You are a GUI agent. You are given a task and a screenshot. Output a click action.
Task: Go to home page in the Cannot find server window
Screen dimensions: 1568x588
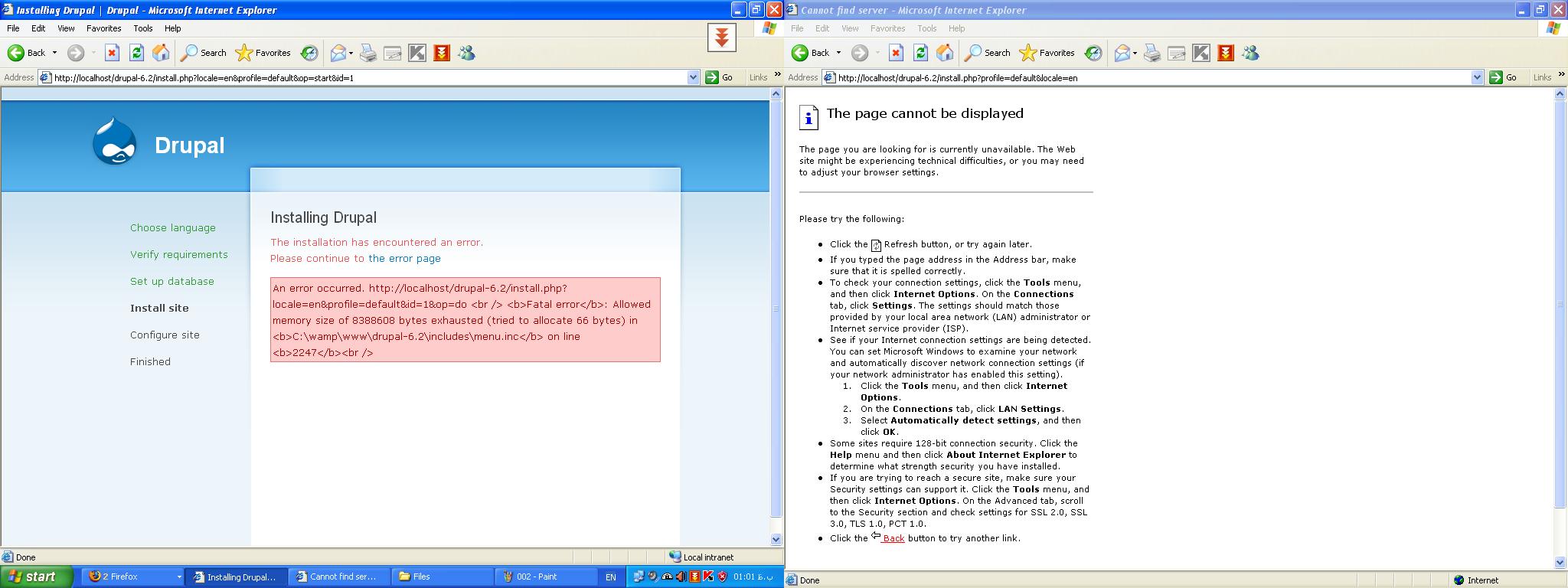pyautogui.click(x=945, y=53)
